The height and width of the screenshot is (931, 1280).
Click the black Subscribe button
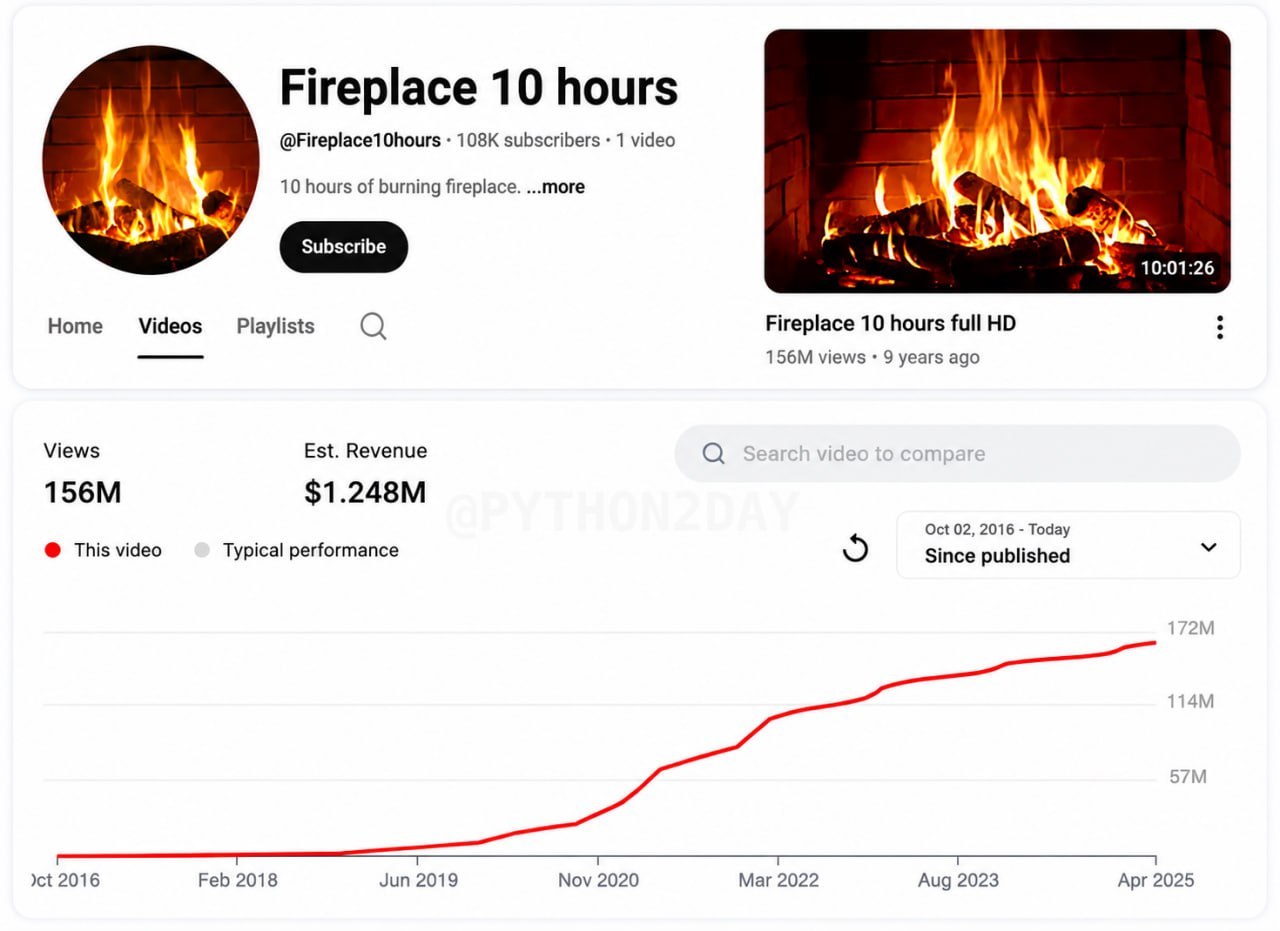pyautogui.click(x=344, y=247)
